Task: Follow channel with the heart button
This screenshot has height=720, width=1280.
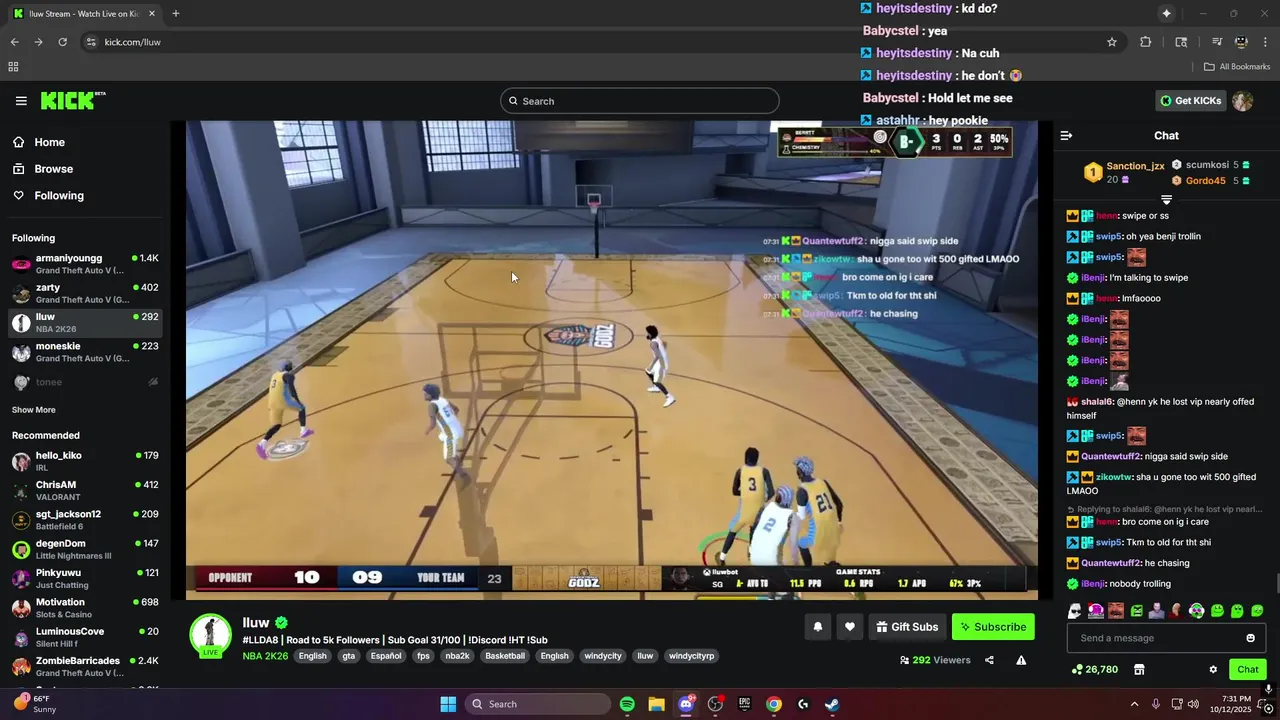Action: (849, 627)
